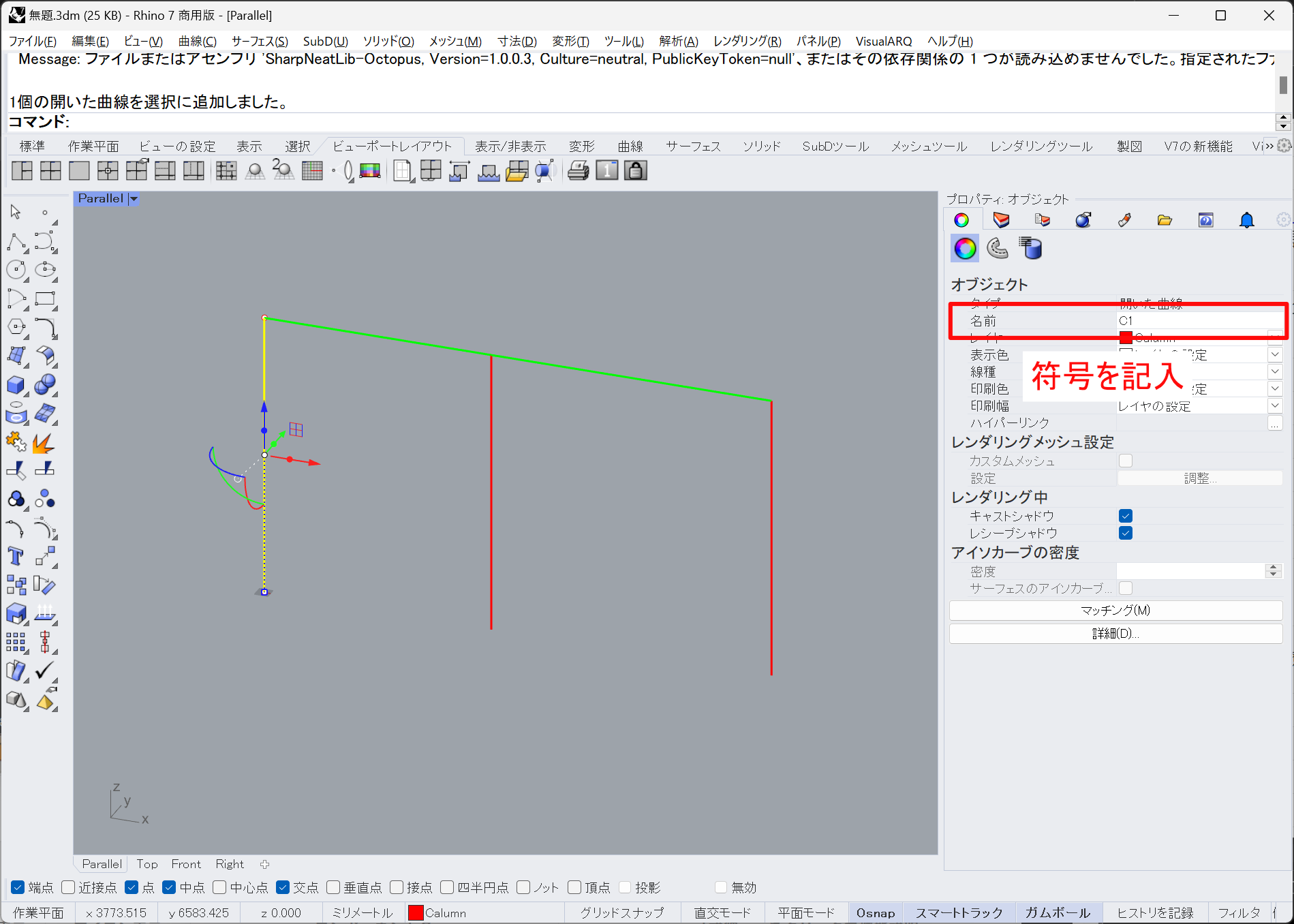The image size is (1294, 924).
Task: Click the Box solid tool icon
Action: click(16, 385)
